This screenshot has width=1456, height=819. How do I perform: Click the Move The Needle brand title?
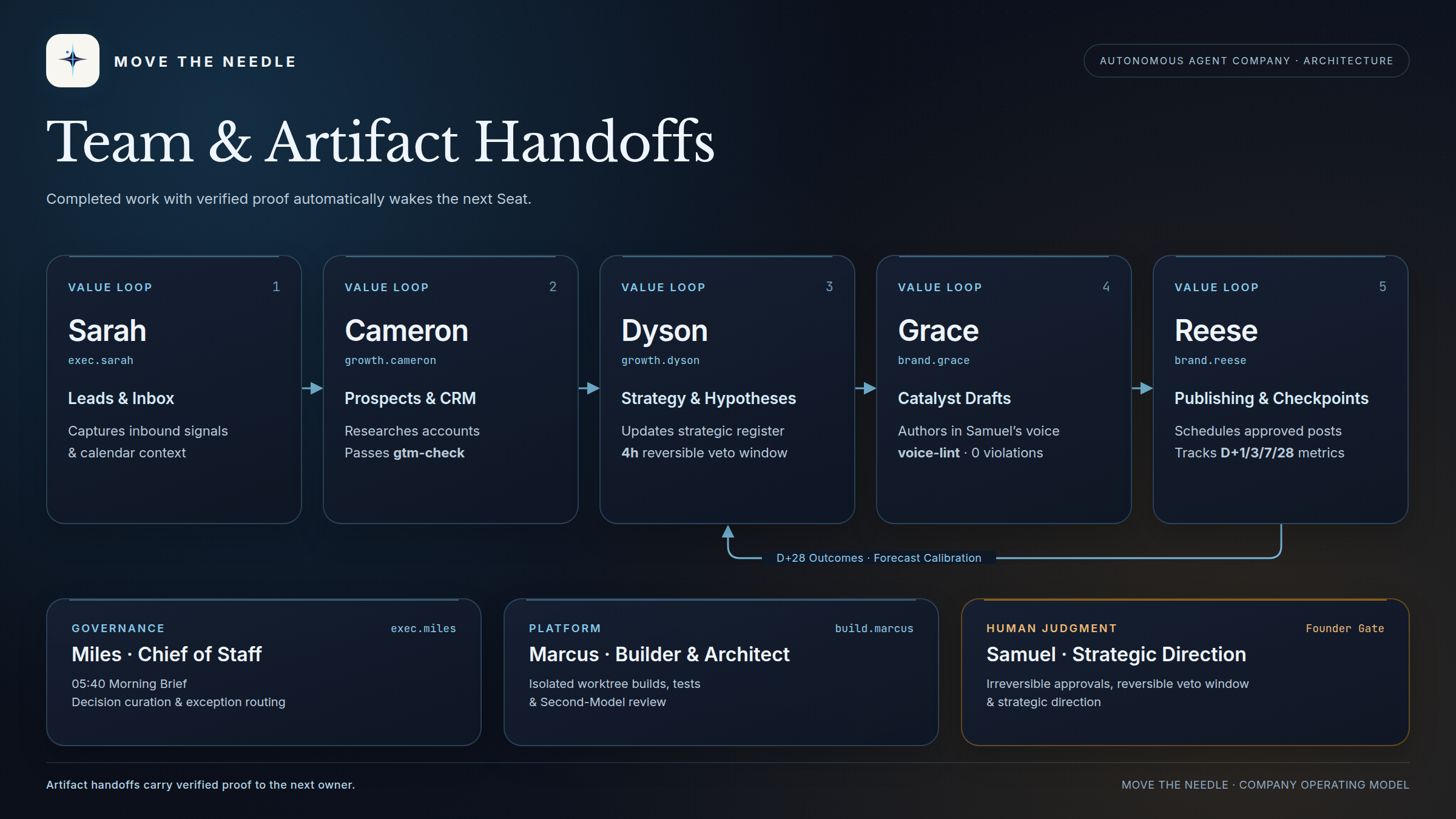pos(205,62)
